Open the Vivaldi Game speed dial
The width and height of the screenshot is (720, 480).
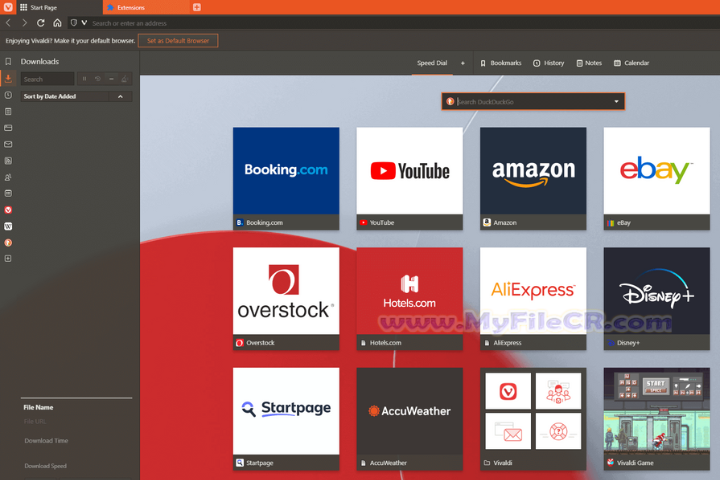pos(657,418)
